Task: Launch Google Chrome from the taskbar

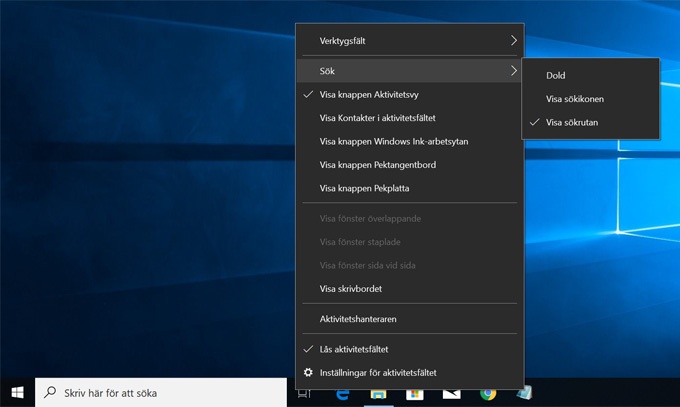Action: click(x=487, y=394)
